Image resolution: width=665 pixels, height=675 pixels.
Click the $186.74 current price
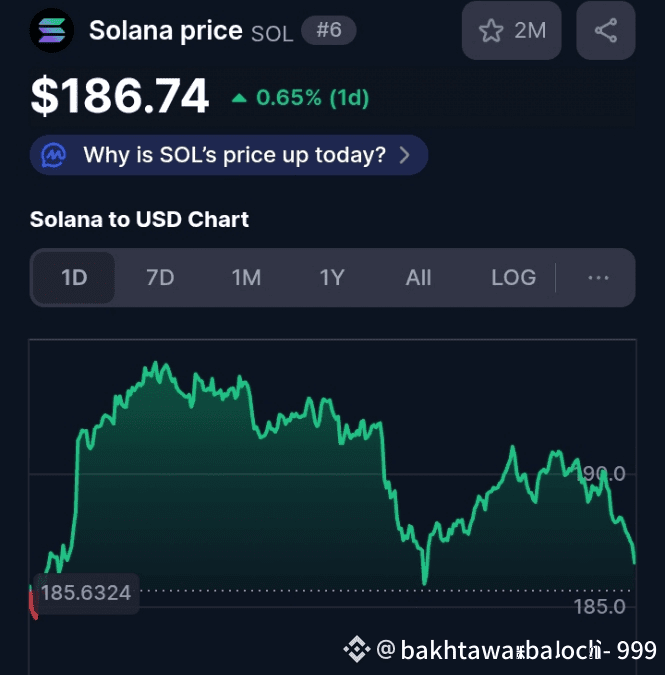[x=120, y=97]
